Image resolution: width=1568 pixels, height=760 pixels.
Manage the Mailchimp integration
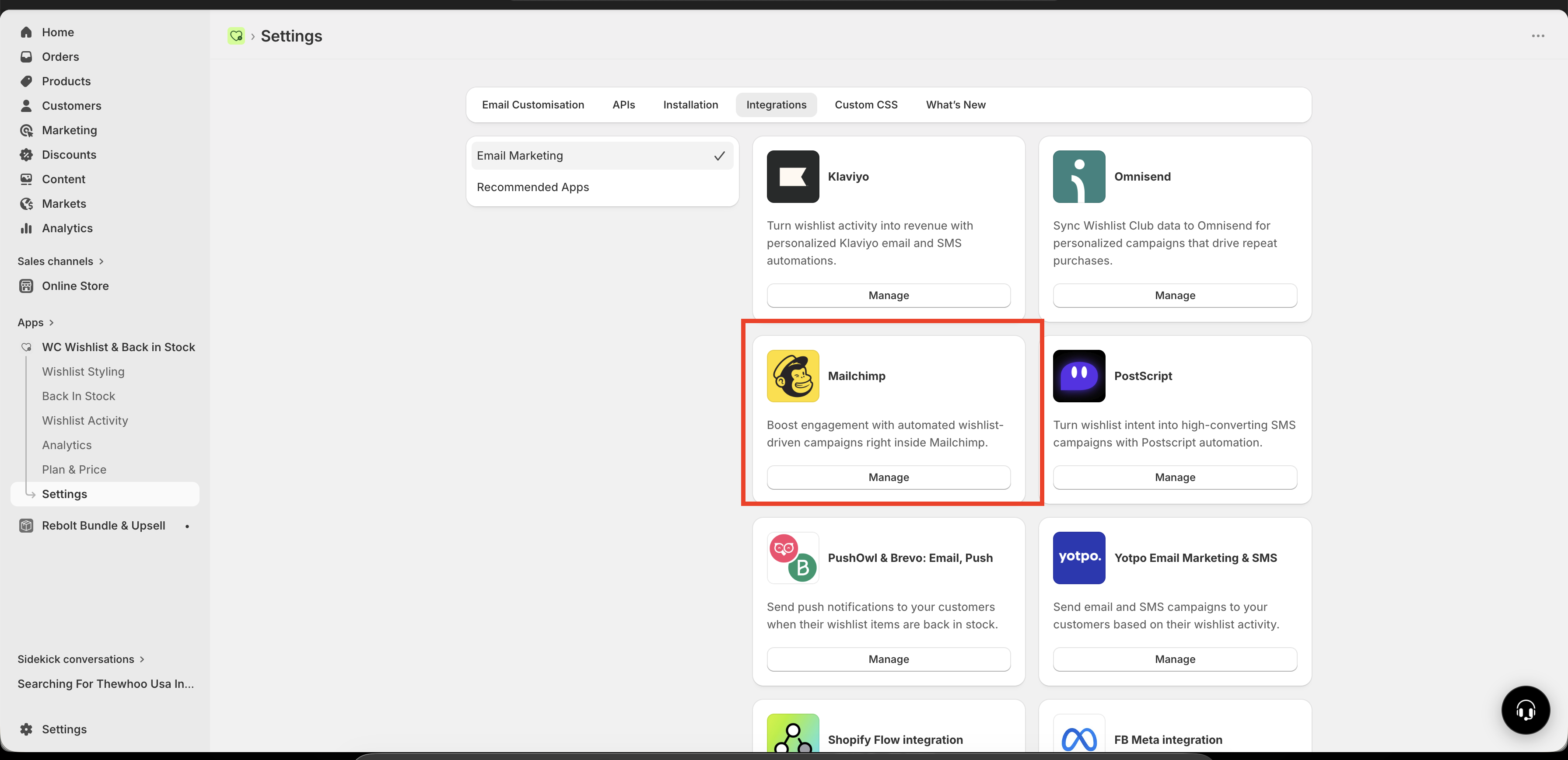pyautogui.click(x=888, y=477)
